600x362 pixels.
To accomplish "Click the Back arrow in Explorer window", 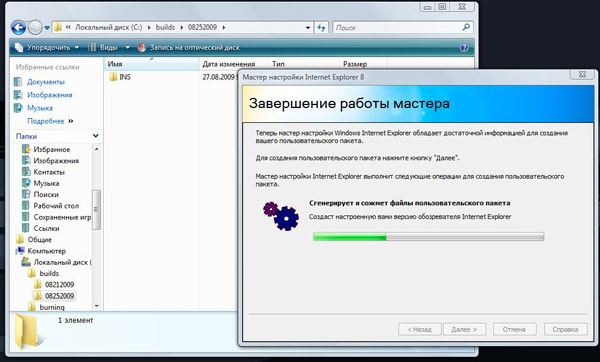I will click(x=18, y=28).
